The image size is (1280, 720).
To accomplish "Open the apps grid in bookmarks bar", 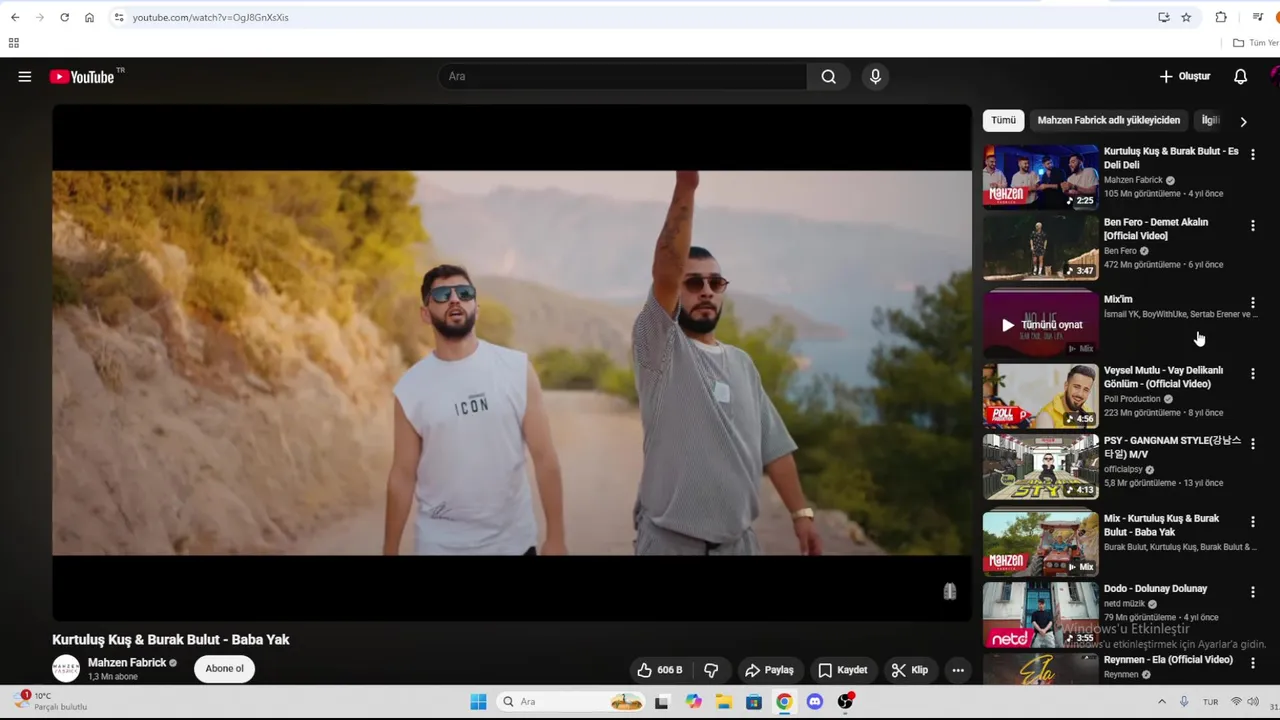I will (14, 43).
